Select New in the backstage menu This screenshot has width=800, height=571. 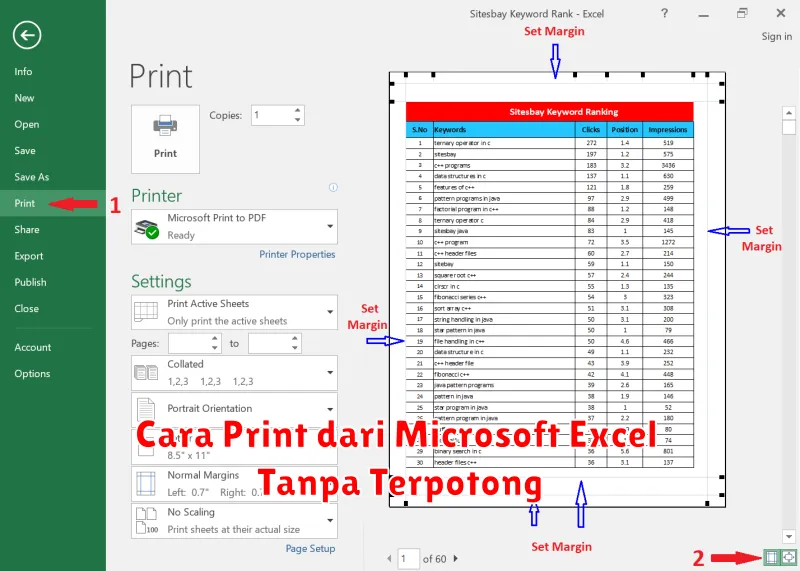pyautogui.click(x=24, y=98)
